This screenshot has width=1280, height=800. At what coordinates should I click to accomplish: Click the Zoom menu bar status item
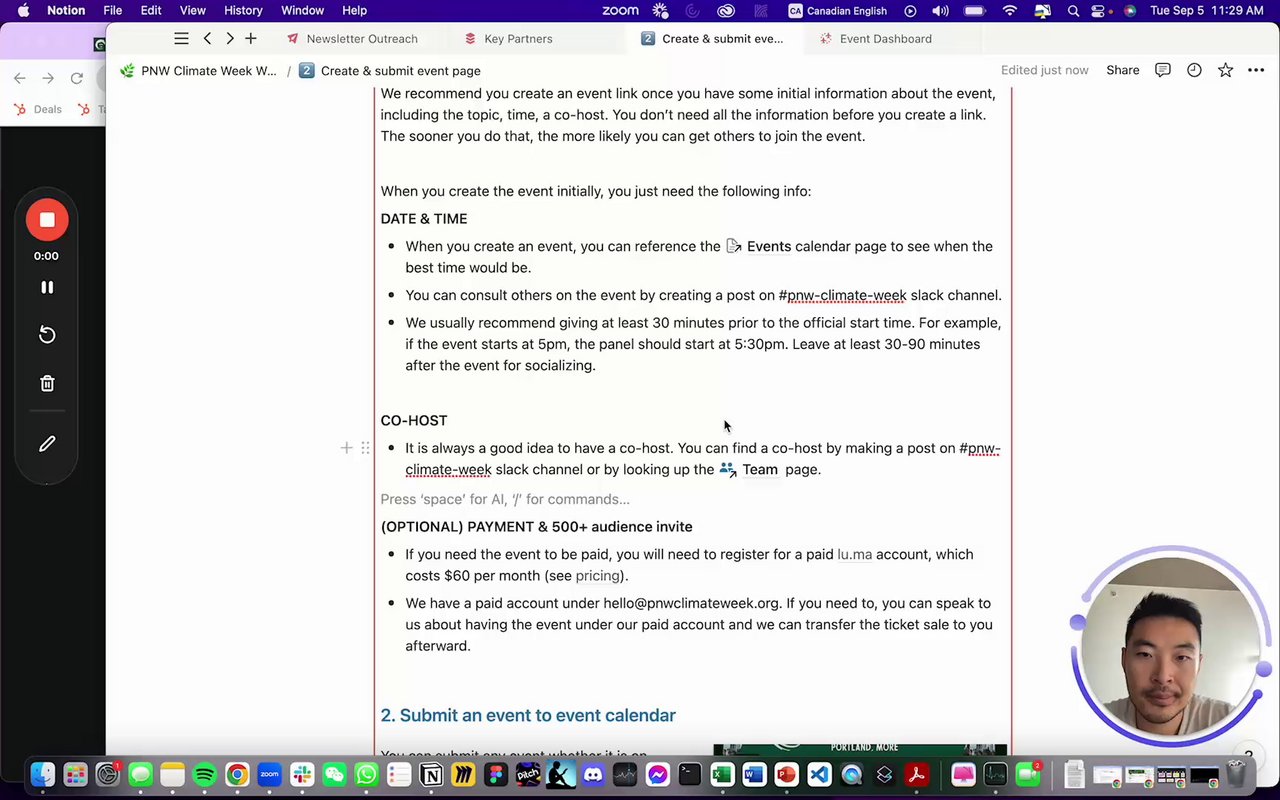[620, 10]
